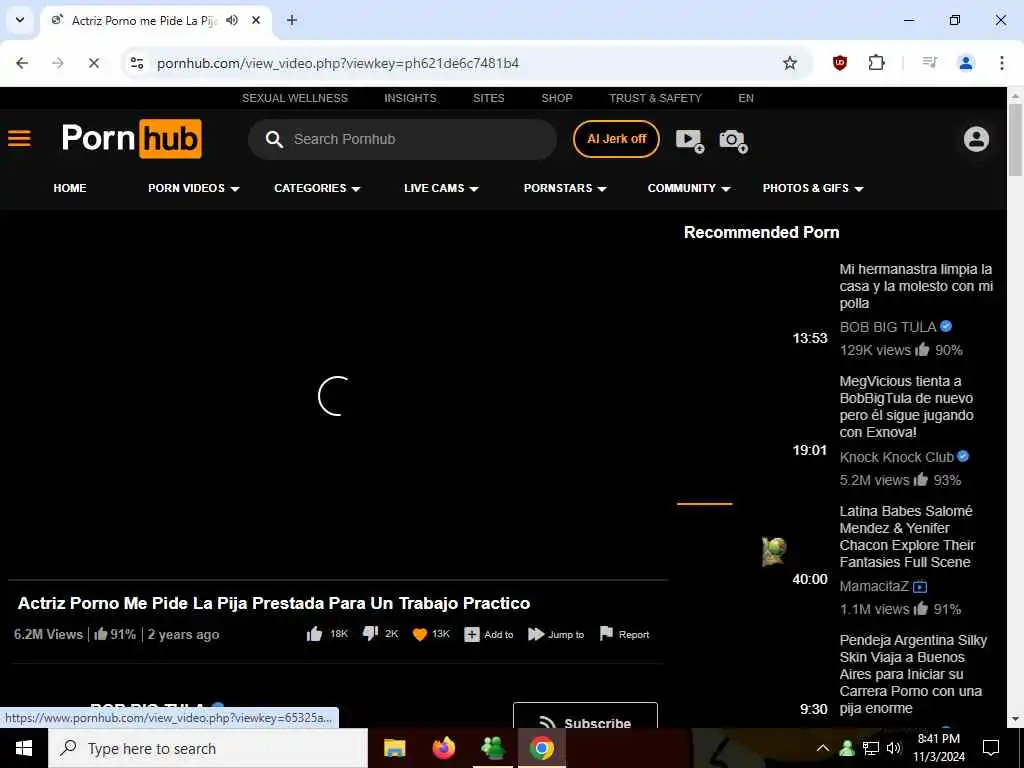Open the SHOP link
The height and width of the screenshot is (768, 1024).
[x=556, y=98]
